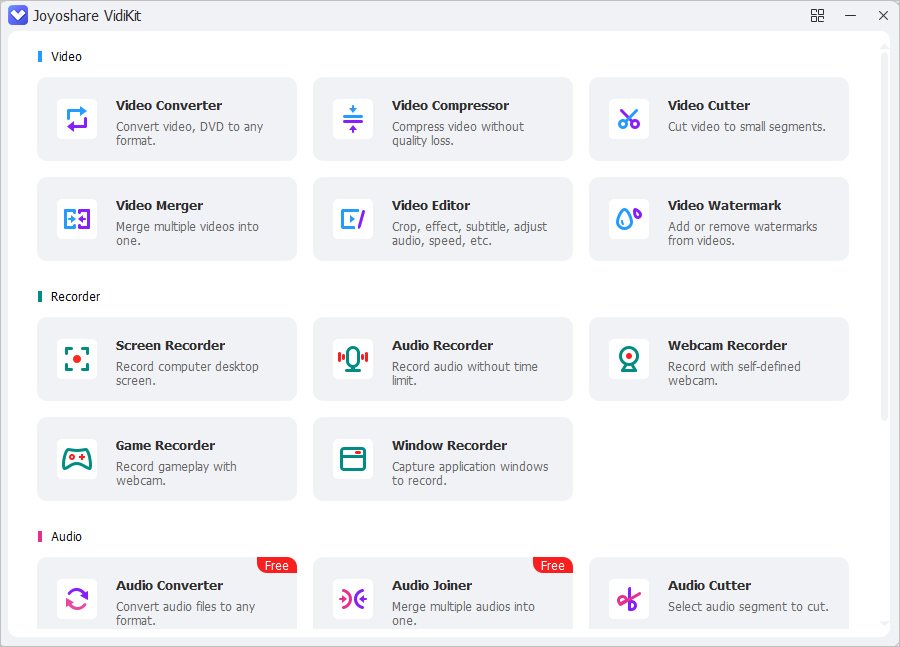The width and height of the screenshot is (900, 647).
Task: Open the Video Converter icon
Action: [77, 119]
